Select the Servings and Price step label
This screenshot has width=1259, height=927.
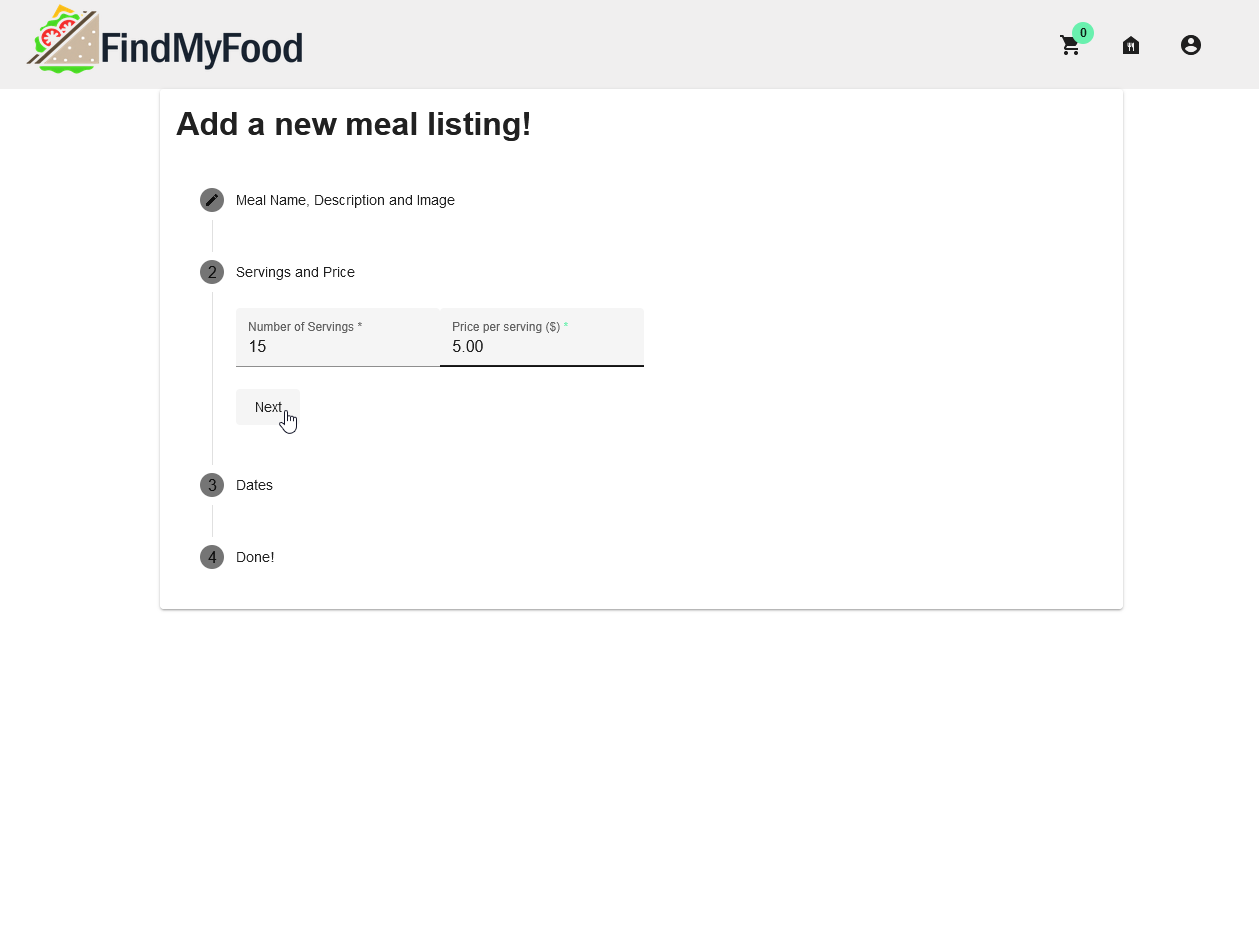coord(295,272)
